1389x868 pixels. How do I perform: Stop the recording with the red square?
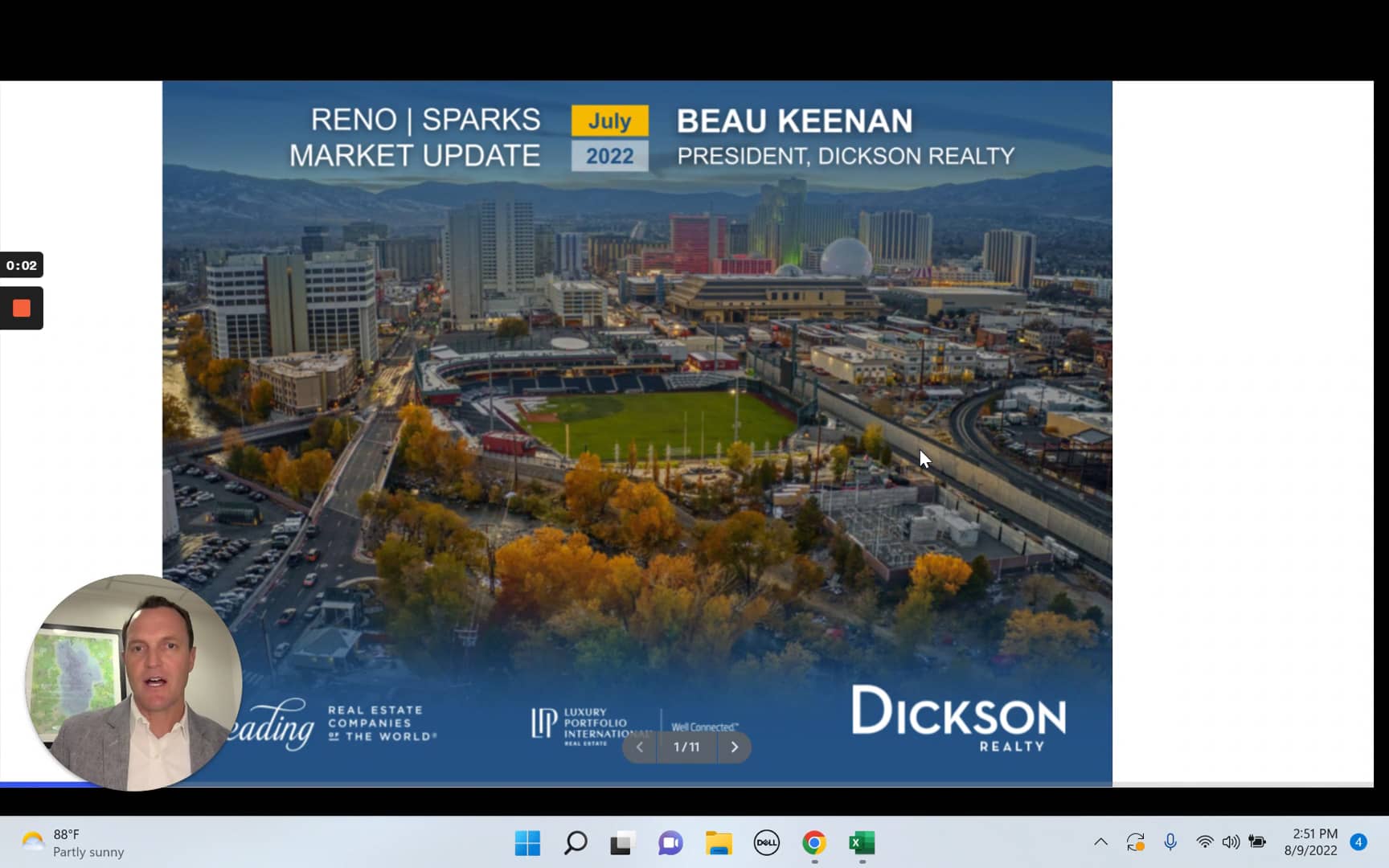(22, 308)
